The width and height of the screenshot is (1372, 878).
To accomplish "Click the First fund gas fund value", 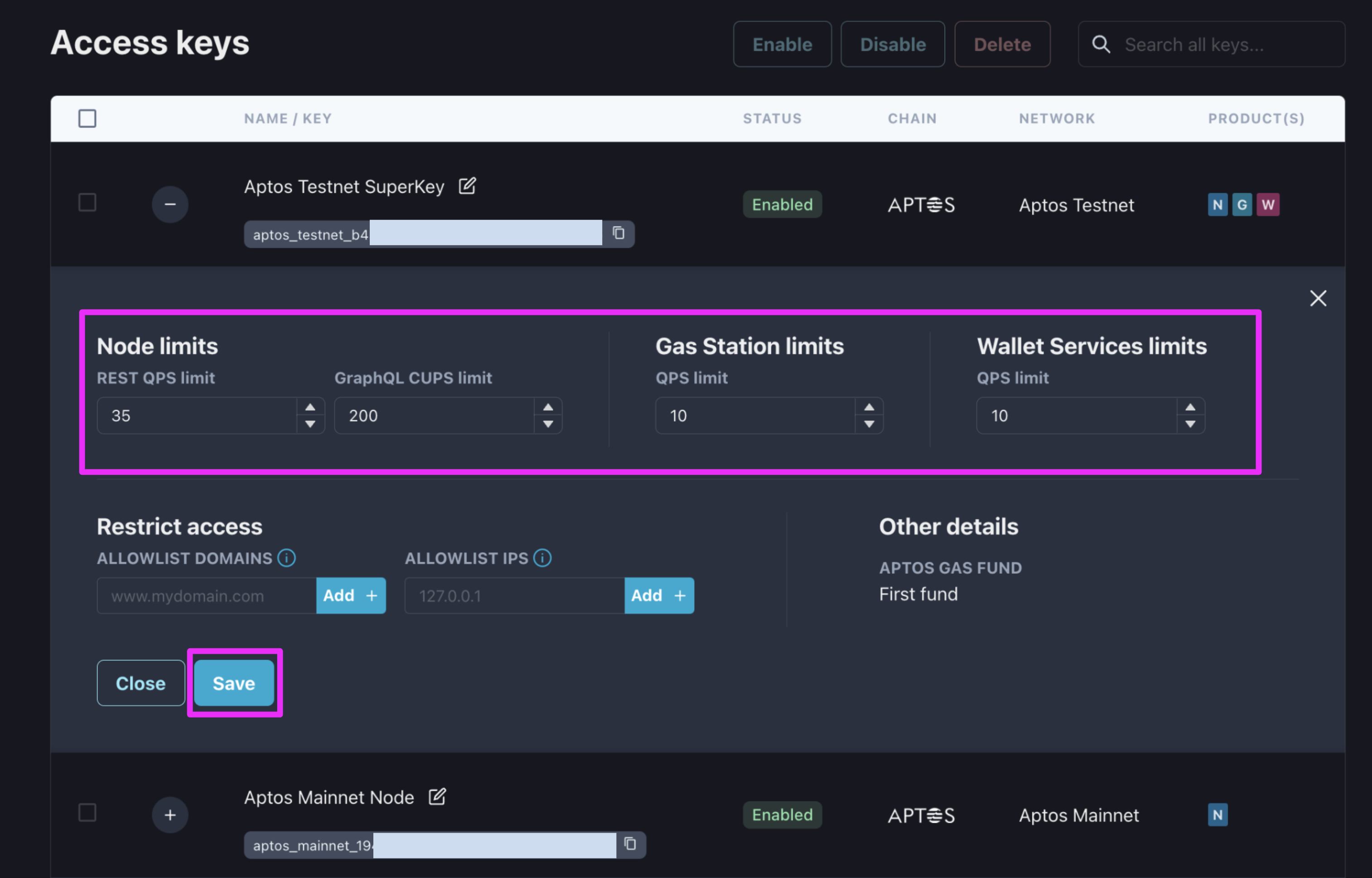I will (918, 594).
